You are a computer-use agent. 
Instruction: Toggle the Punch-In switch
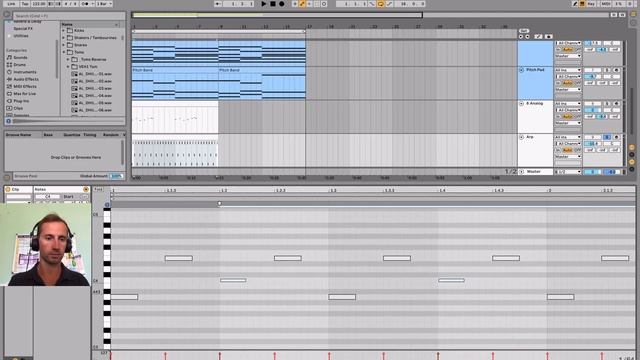[x=372, y=4]
